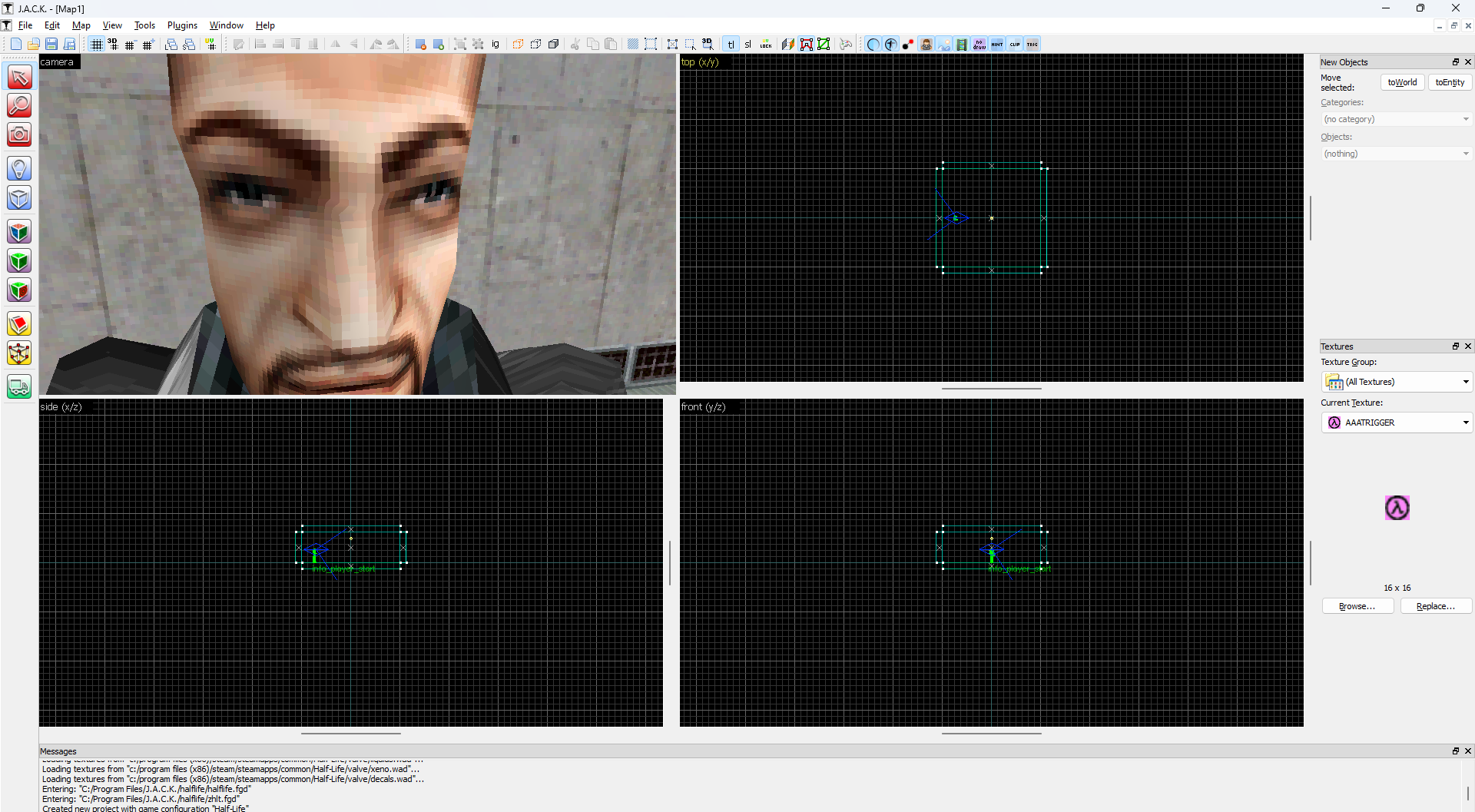Close the Textures panel

(1467, 346)
